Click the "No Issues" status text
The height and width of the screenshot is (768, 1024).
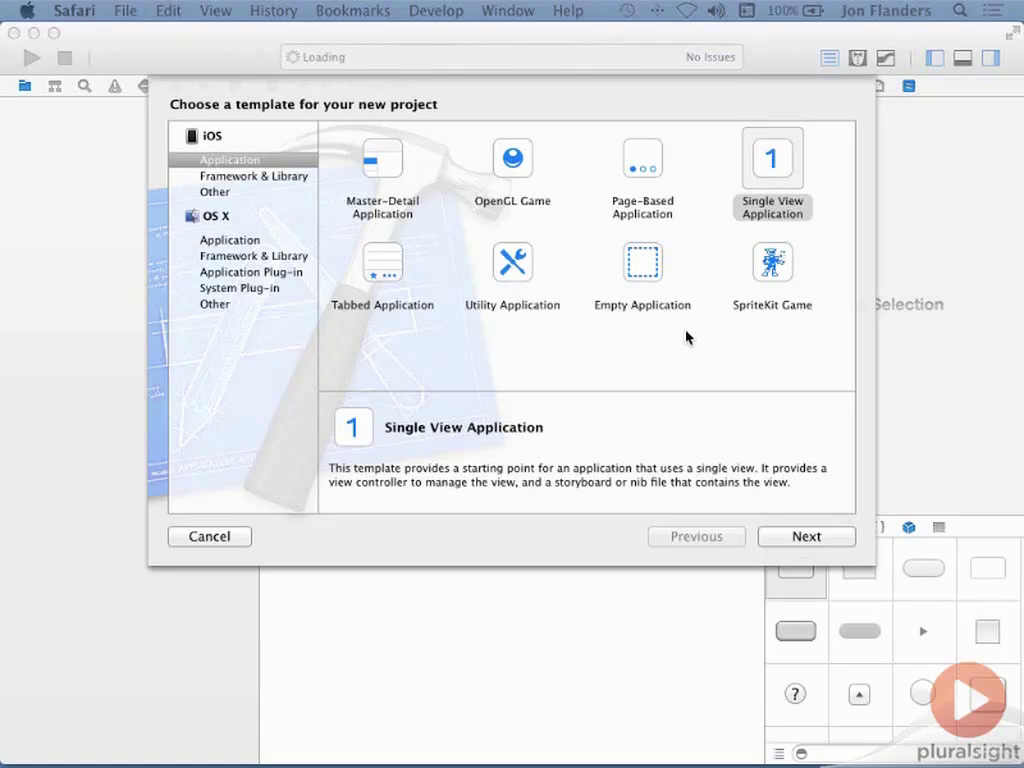tap(710, 57)
